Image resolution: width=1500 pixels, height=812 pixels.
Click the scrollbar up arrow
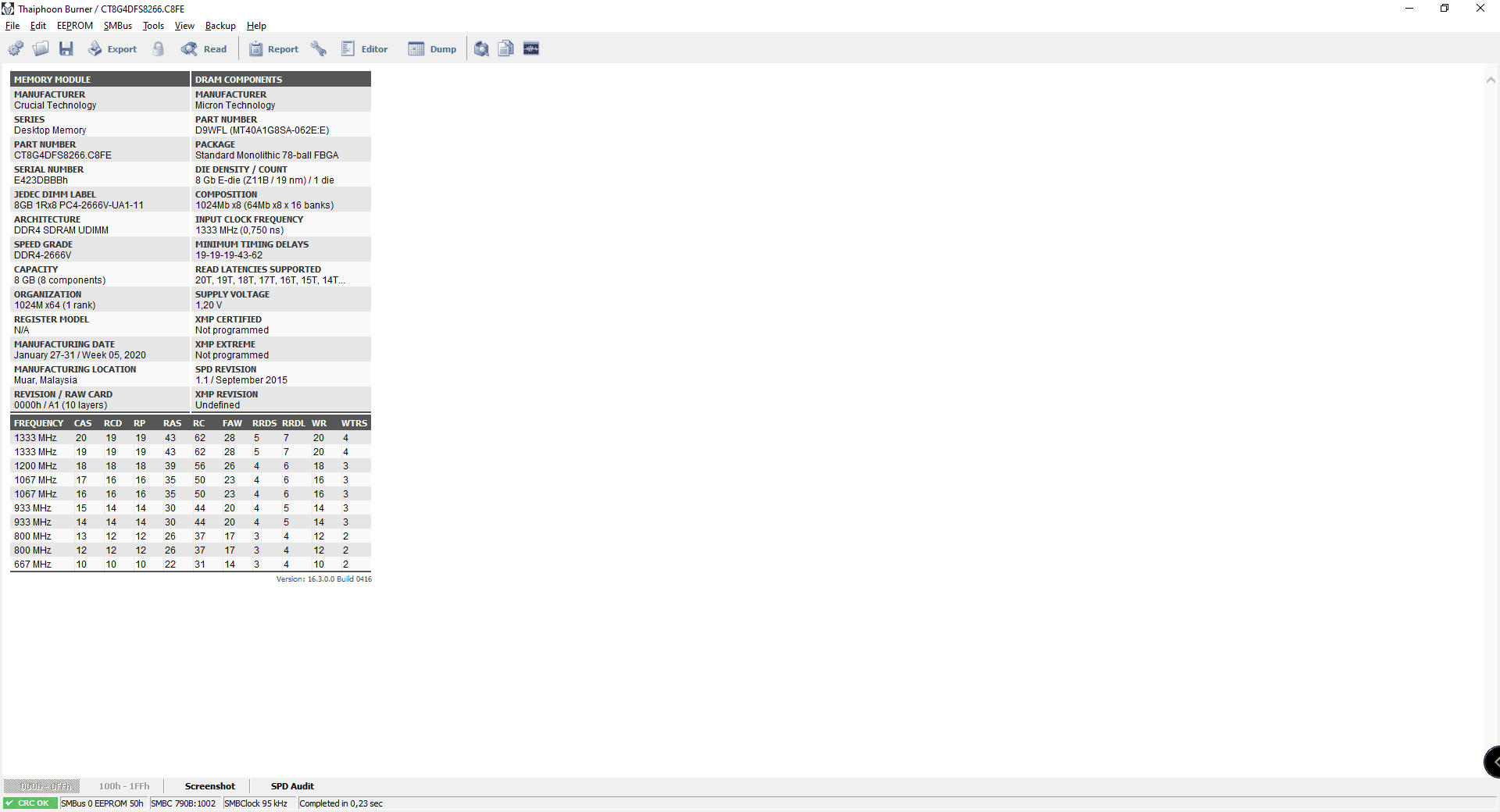click(1491, 80)
